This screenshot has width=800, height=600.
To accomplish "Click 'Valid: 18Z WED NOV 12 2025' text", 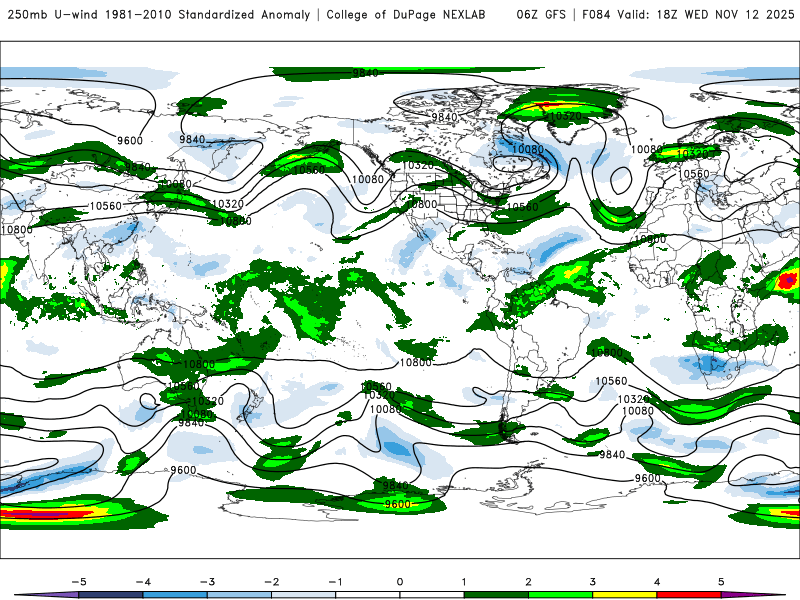I will [x=706, y=15].
